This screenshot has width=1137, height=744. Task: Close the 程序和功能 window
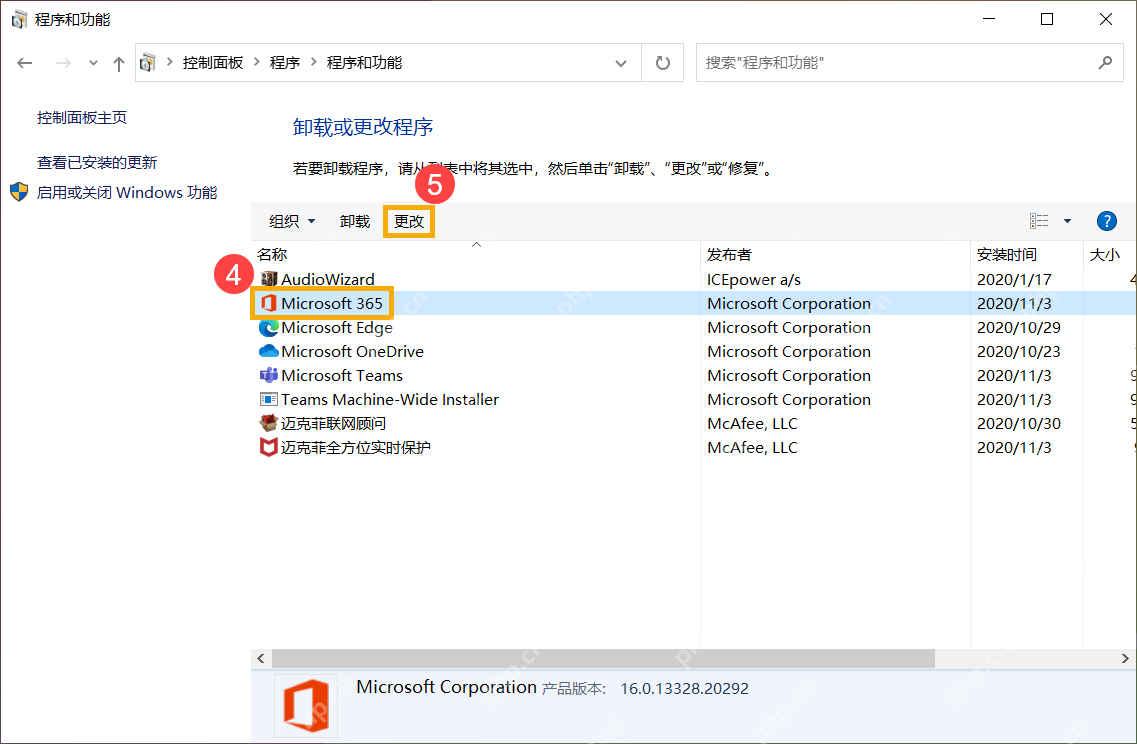tap(1106, 20)
